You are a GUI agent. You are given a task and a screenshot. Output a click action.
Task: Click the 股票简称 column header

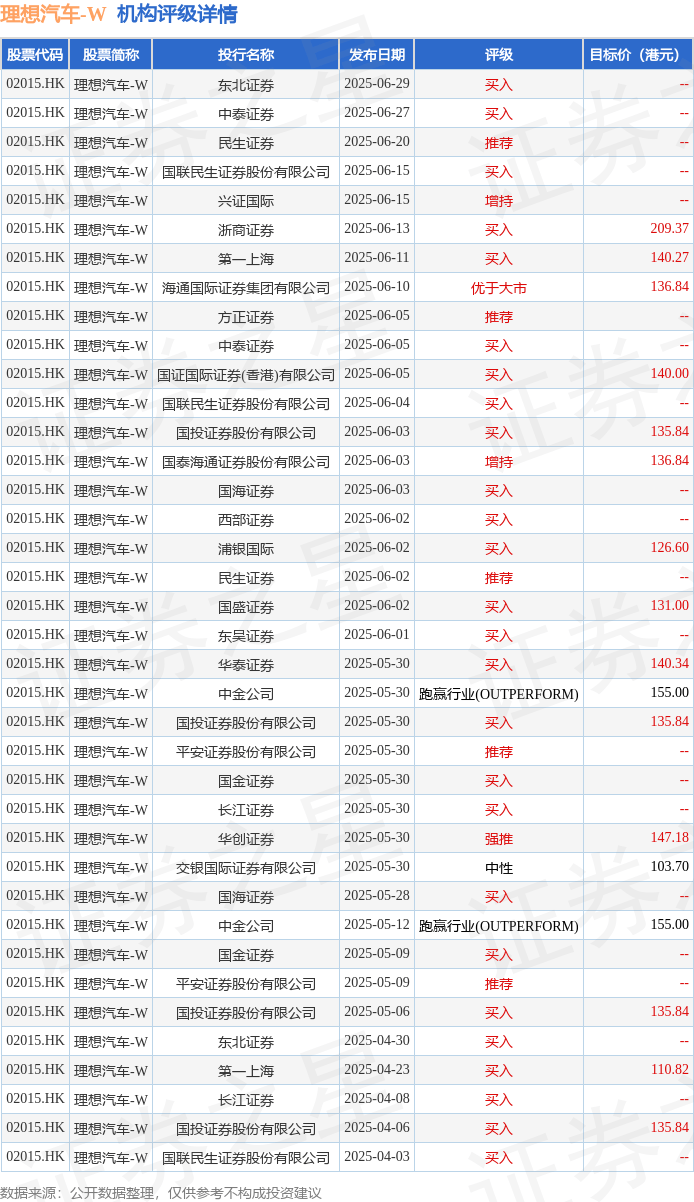[x=111, y=55]
